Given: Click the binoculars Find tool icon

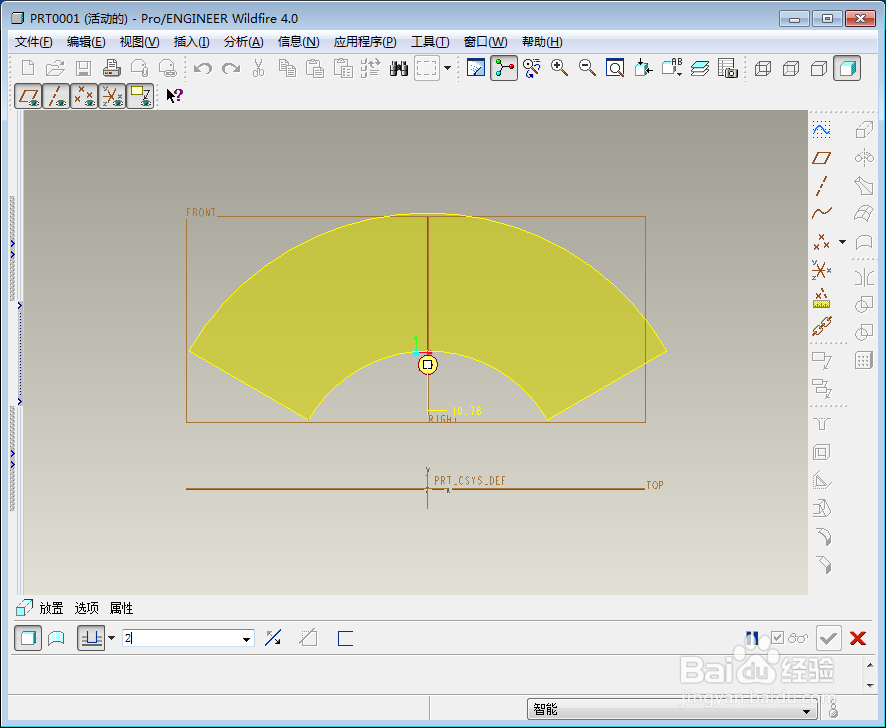Looking at the screenshot, I should pos(398,68).
